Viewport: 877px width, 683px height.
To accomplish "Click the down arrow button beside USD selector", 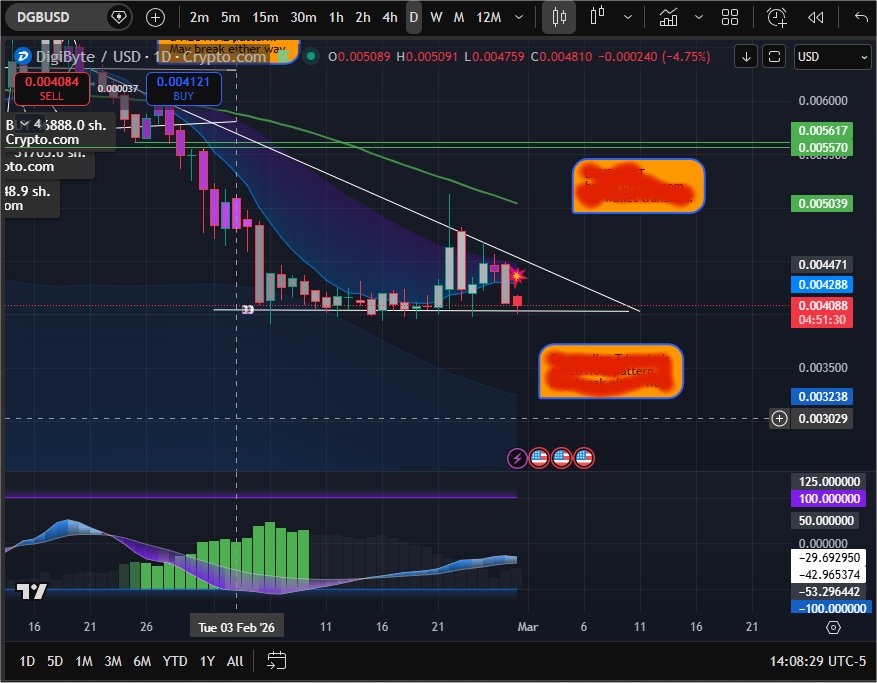I will [x=746, y=57].
